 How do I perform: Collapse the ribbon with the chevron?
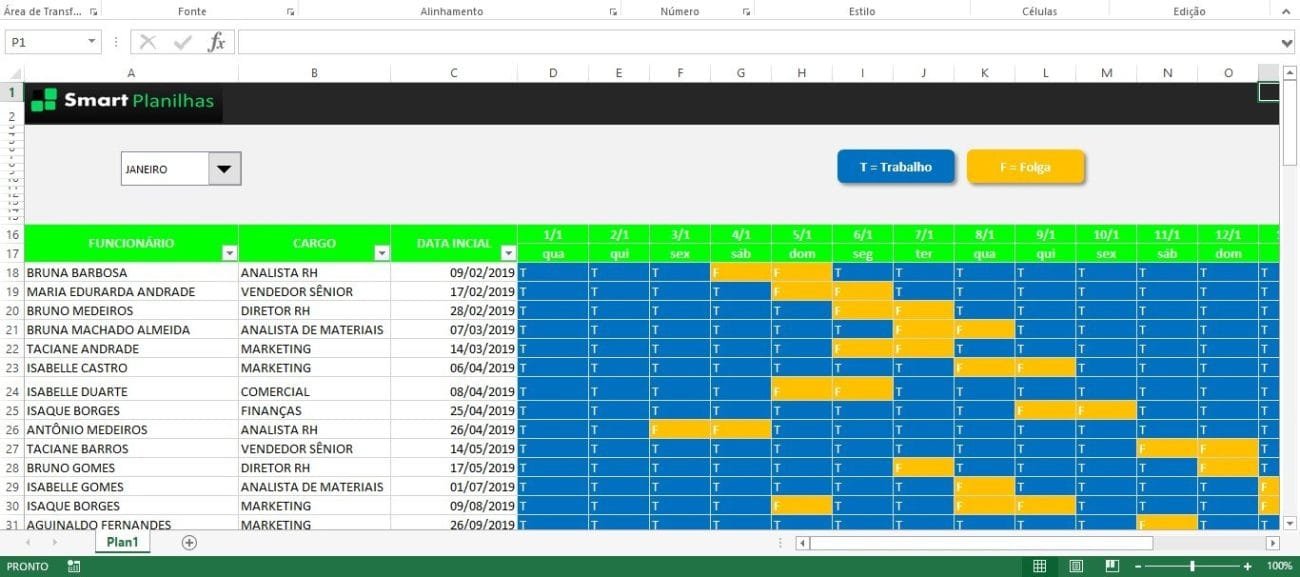pos(1286,11)
